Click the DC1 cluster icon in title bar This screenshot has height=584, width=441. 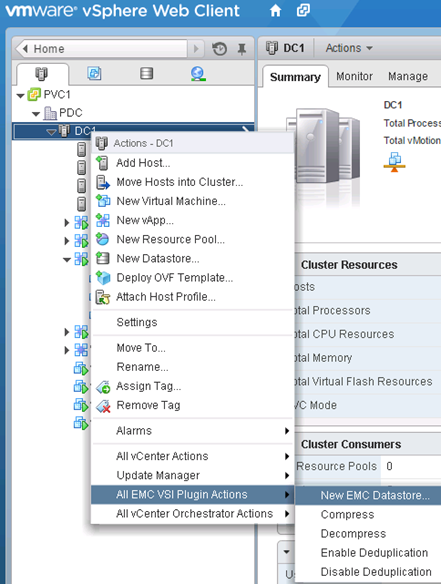point(272,48)
